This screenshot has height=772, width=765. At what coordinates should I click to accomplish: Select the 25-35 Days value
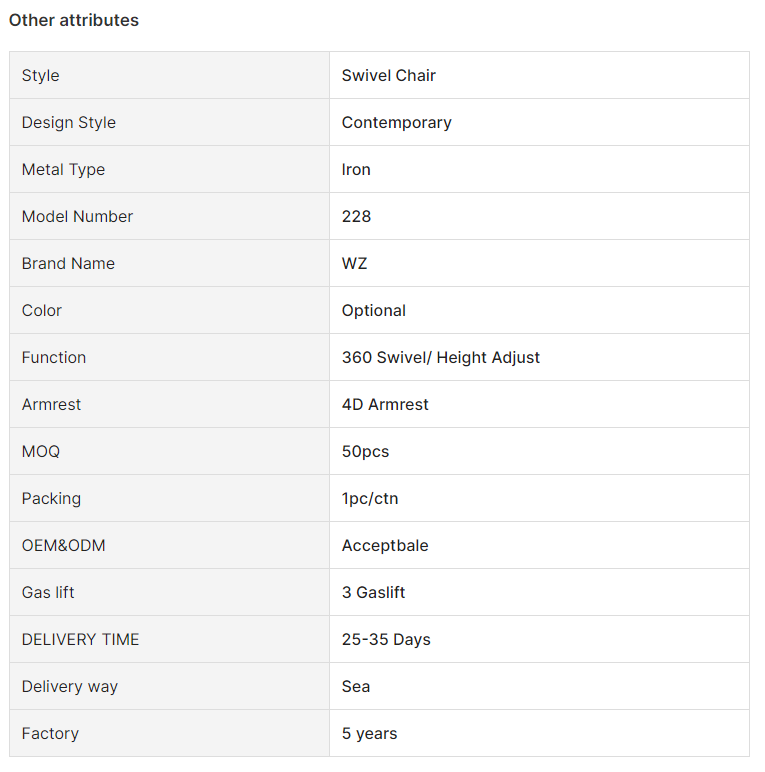click(386, 640)
